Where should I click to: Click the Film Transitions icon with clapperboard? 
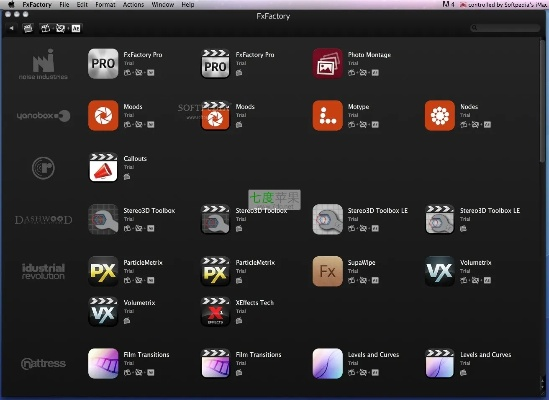[215, 364]
